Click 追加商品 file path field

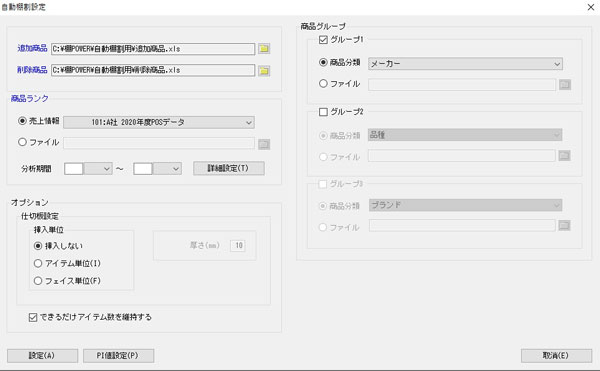point(153,49)
